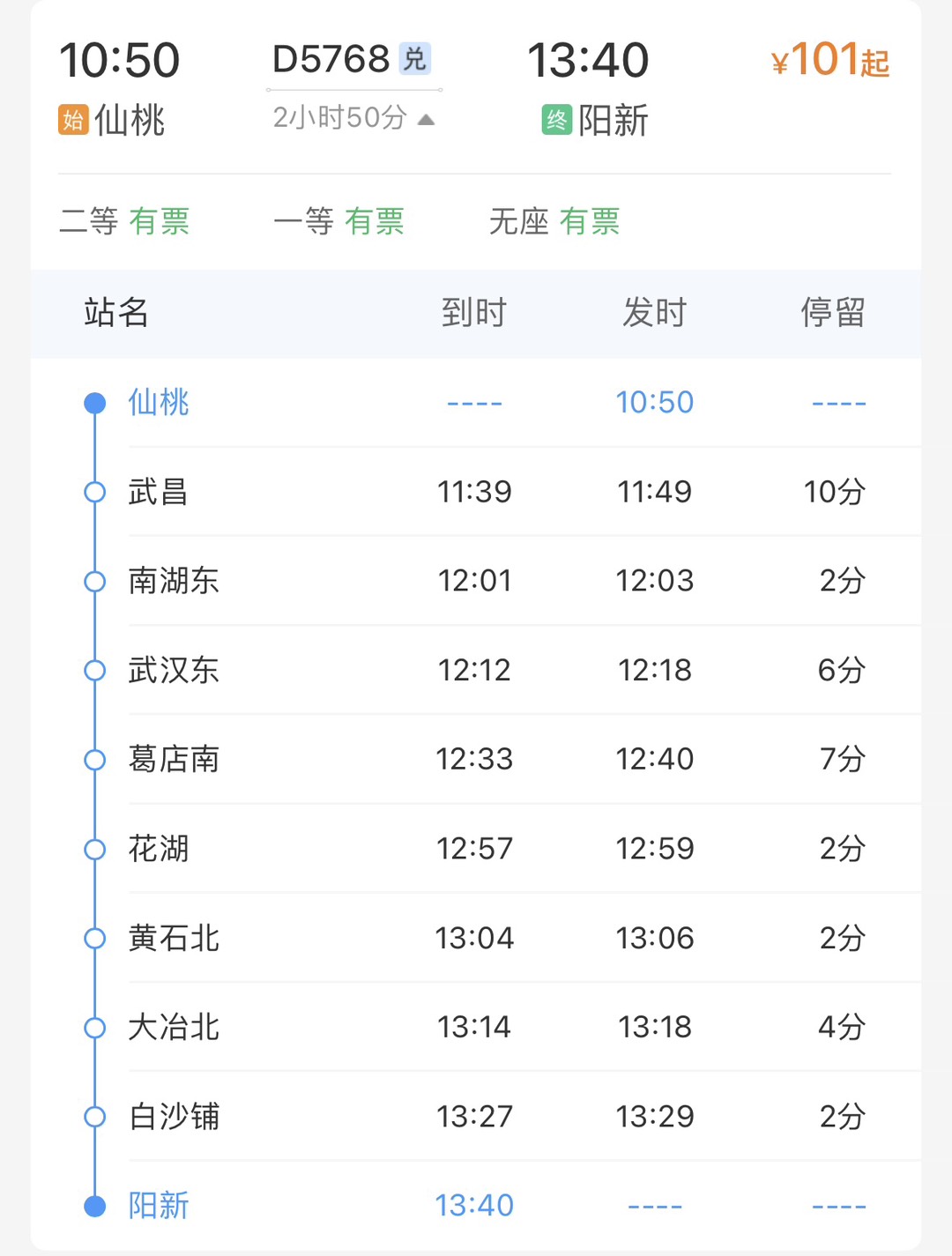
Task: Tap the blue 兑 badge beside D5768
Action: pos(414,59)
